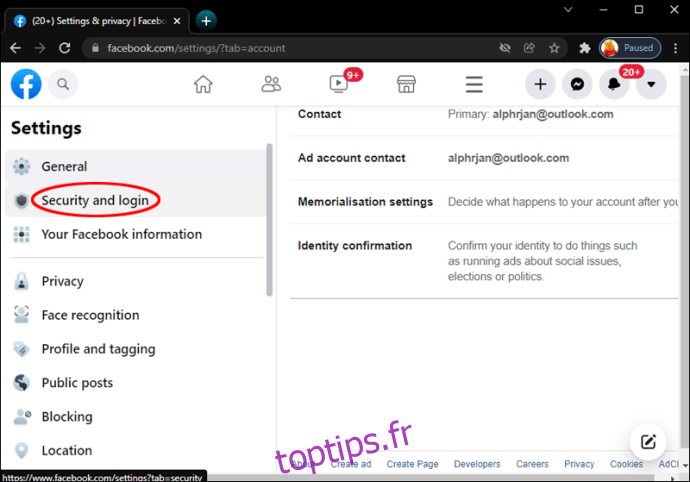Click the Cookies footer link
The height and width of the screenshot is (482, 690).
[x=626, y=464]
